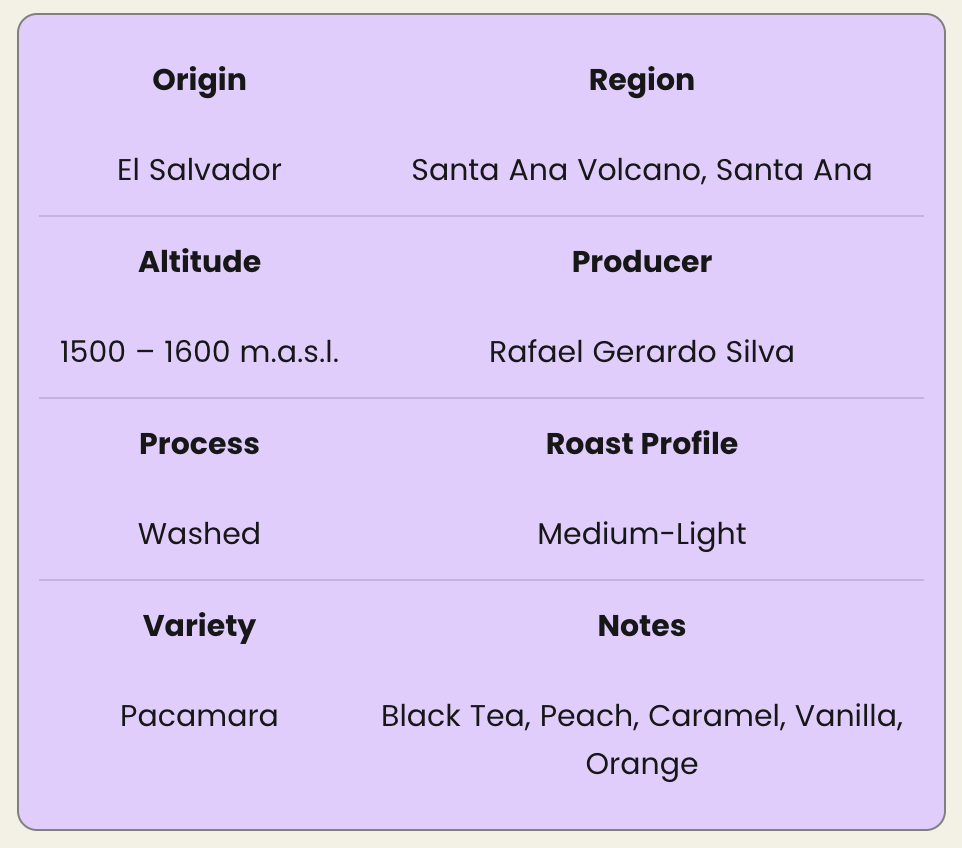Click the Origin heading
Image resolution: width=962 pixels, height=848 pixels.
tap(199, 80)
